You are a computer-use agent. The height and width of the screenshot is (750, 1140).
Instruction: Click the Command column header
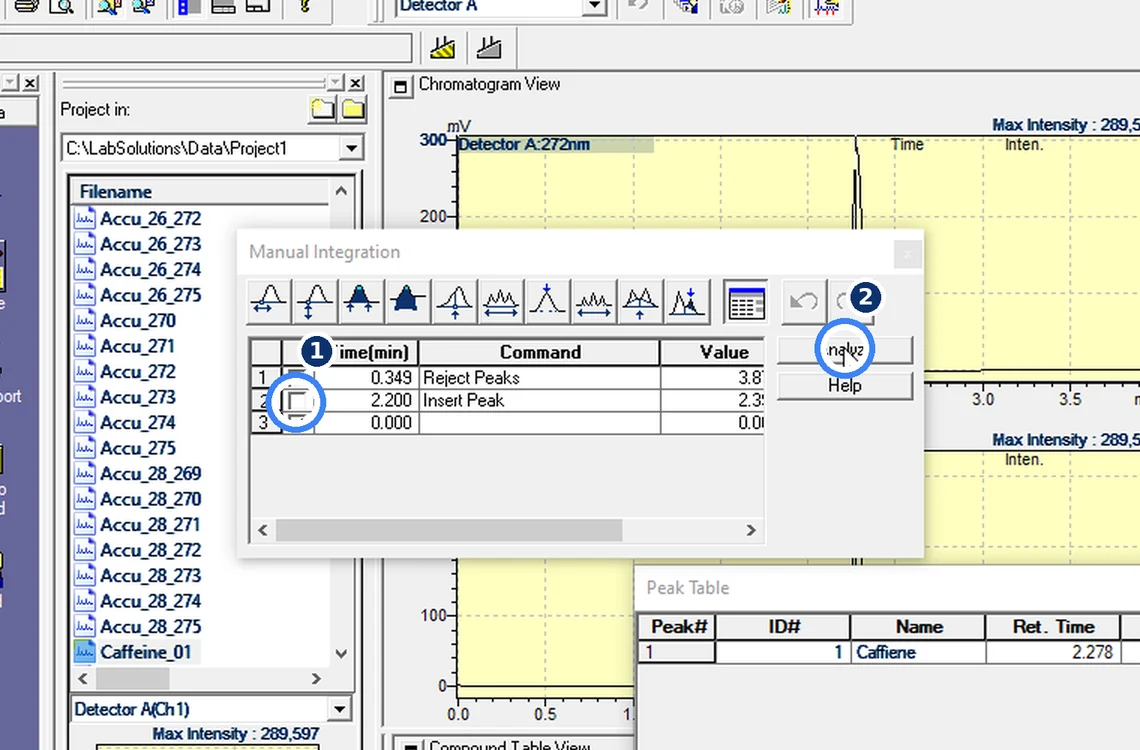tap(539, 352)
